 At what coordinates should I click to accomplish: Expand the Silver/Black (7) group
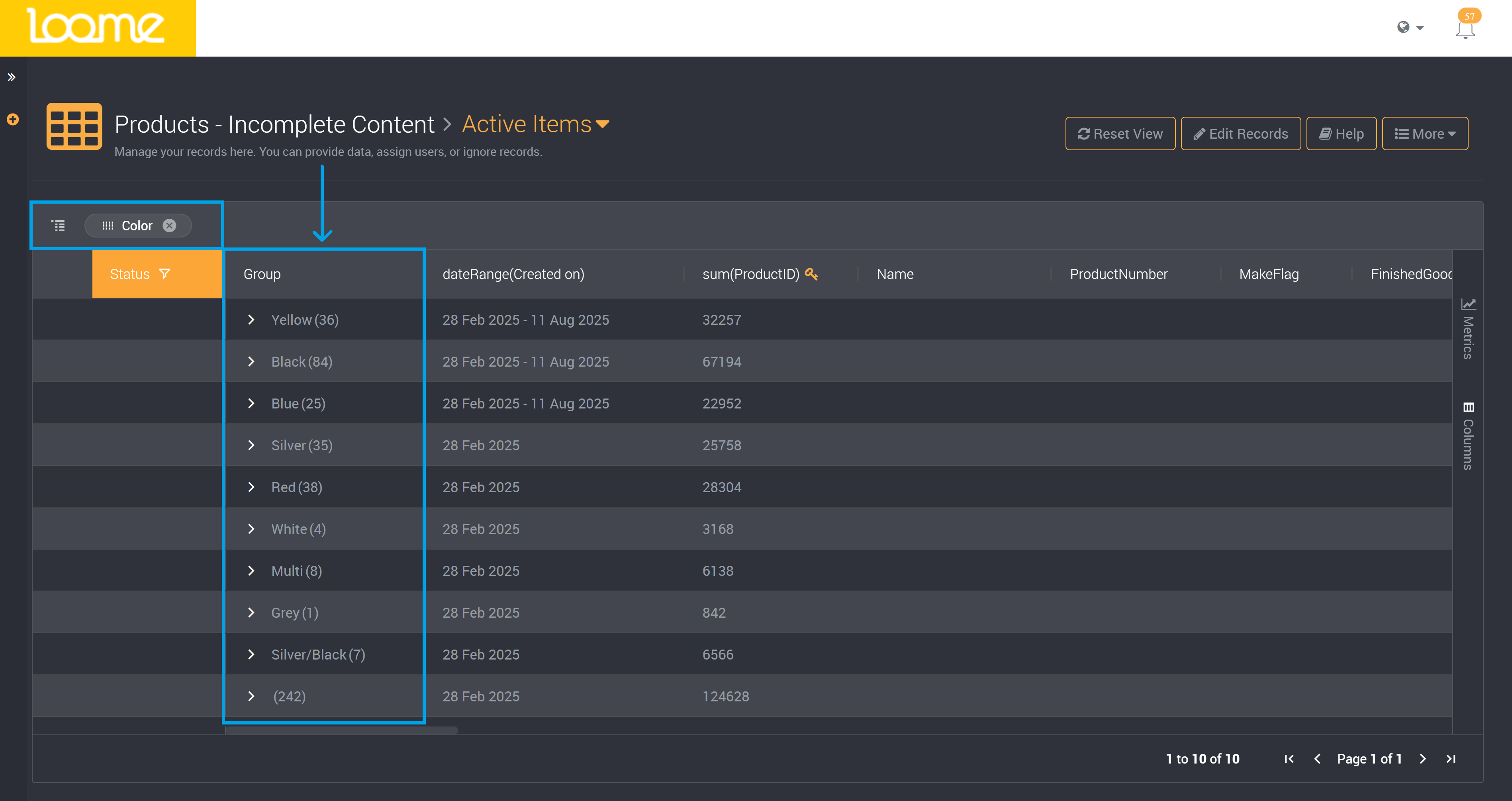pyautogui.click(x=251, y=654)
